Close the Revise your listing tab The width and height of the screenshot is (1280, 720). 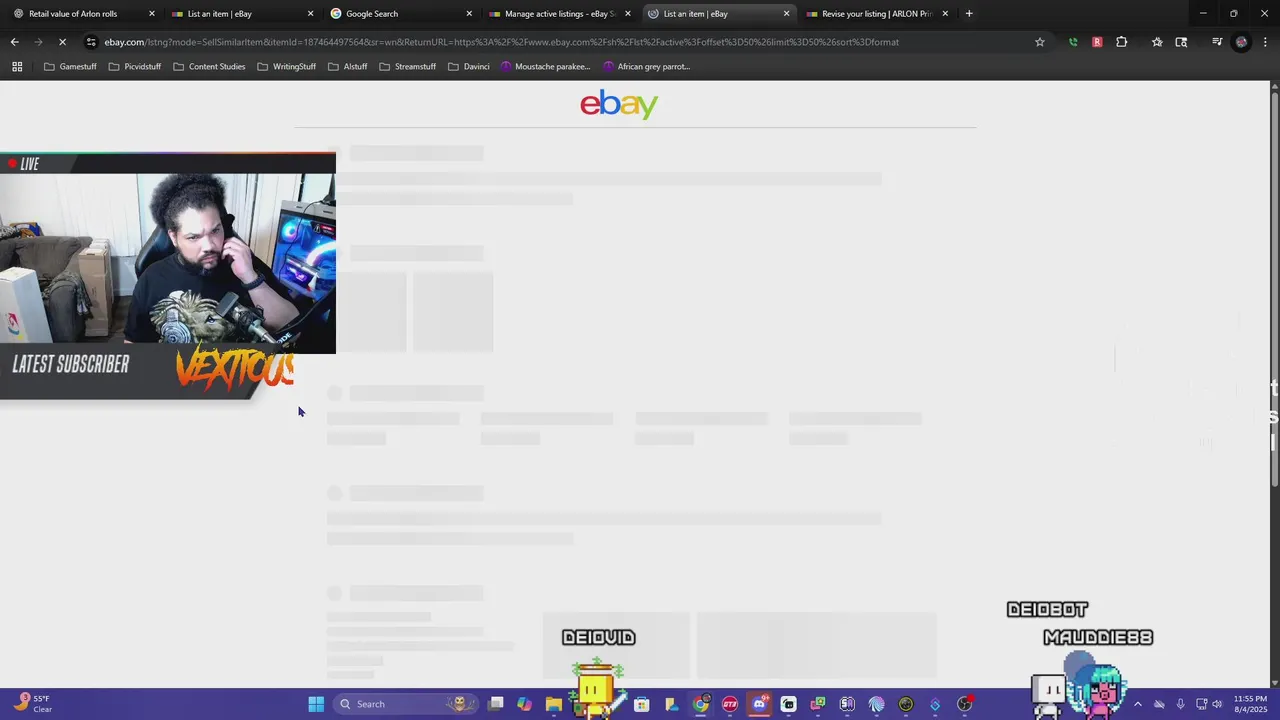[x=945, y=14]
